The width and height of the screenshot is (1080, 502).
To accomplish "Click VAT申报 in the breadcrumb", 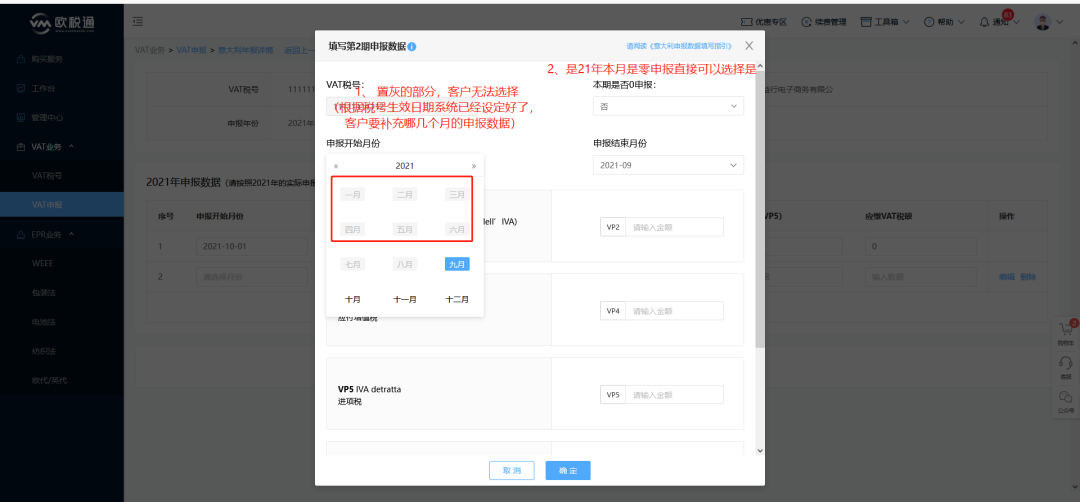I will pos(191,50).
